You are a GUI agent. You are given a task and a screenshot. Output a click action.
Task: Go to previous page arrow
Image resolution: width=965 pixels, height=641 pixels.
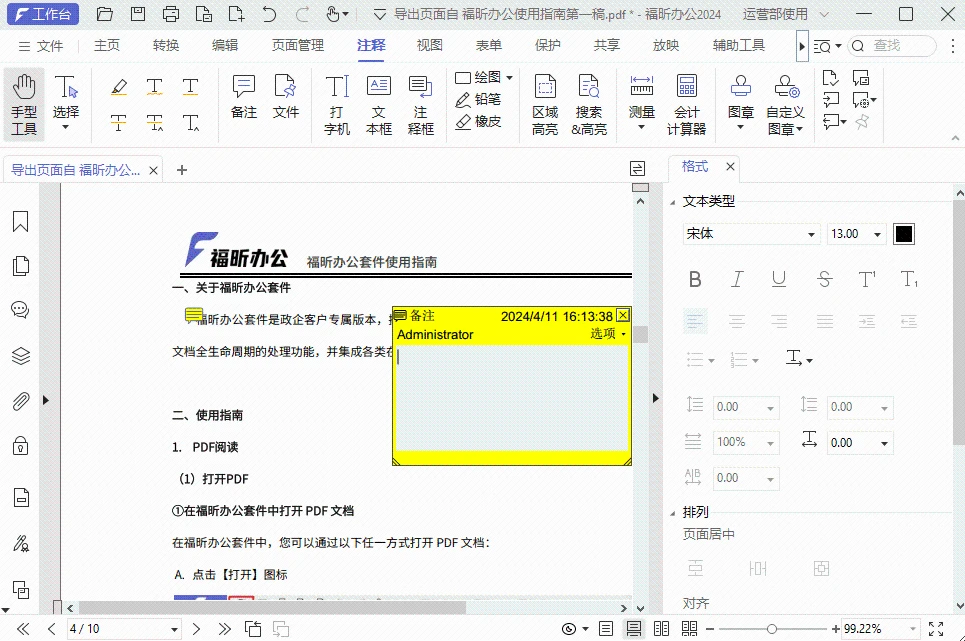[x=51, y=629]
